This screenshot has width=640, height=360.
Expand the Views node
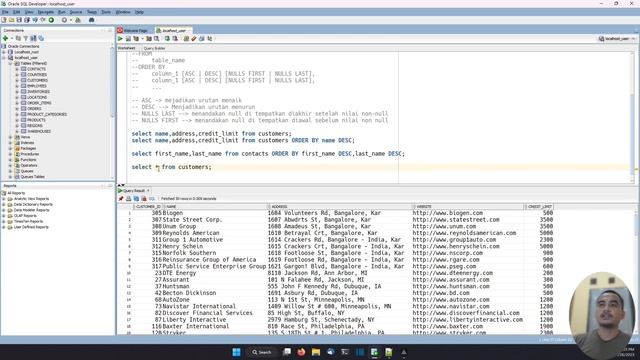pos(10,137)
